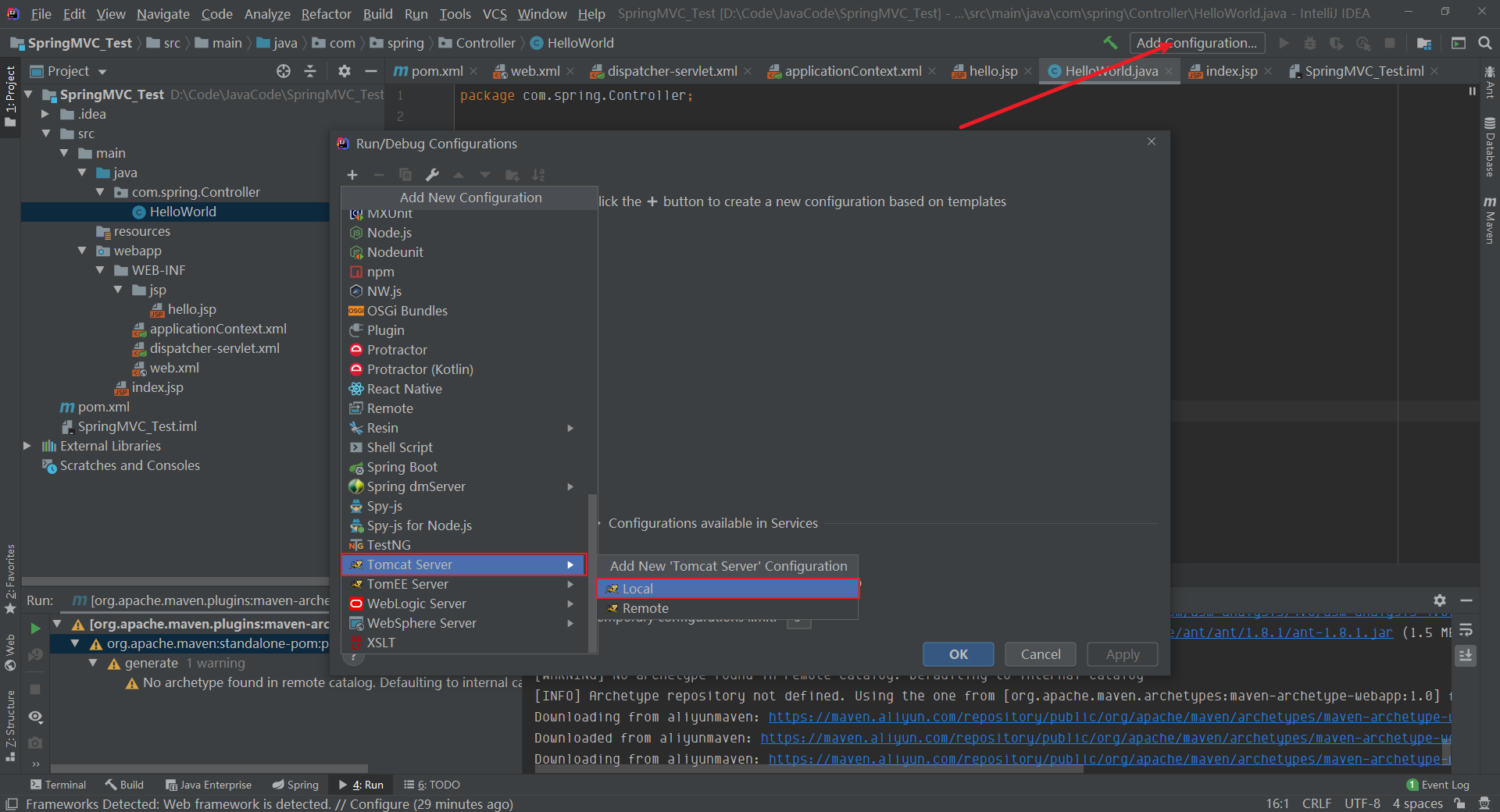
Task: Click the 4 spaces indent indicator
Action: pos(1417,803)
